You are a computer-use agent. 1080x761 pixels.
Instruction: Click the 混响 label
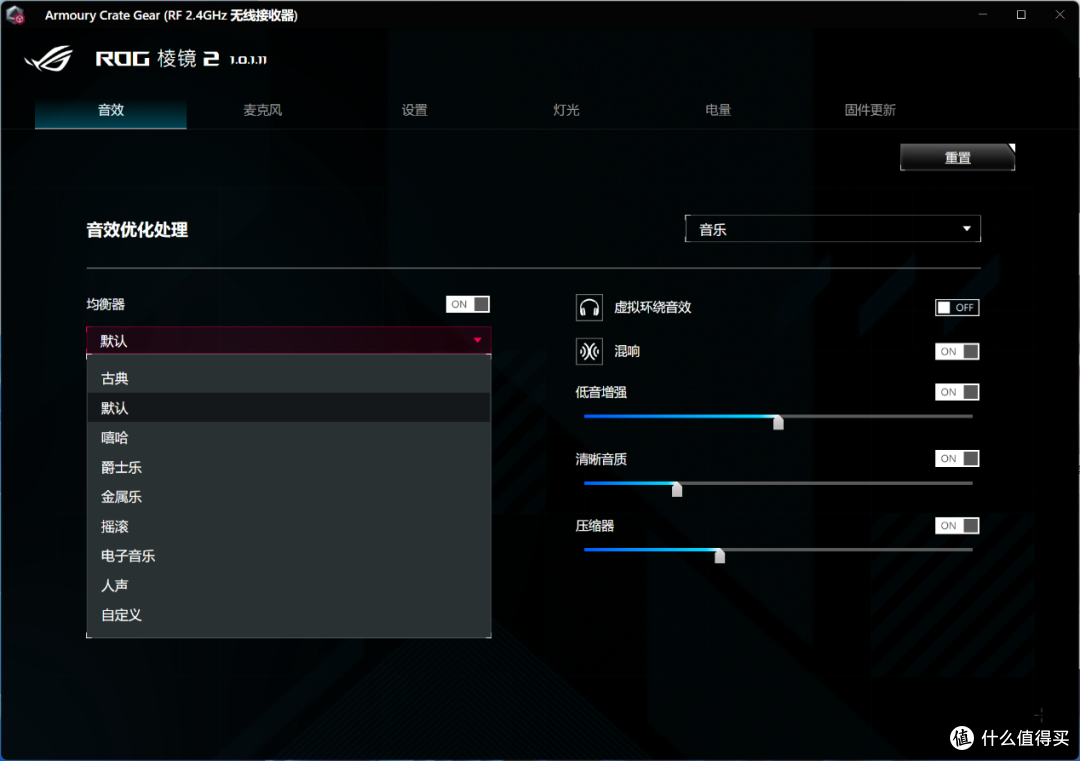point(627,351)
